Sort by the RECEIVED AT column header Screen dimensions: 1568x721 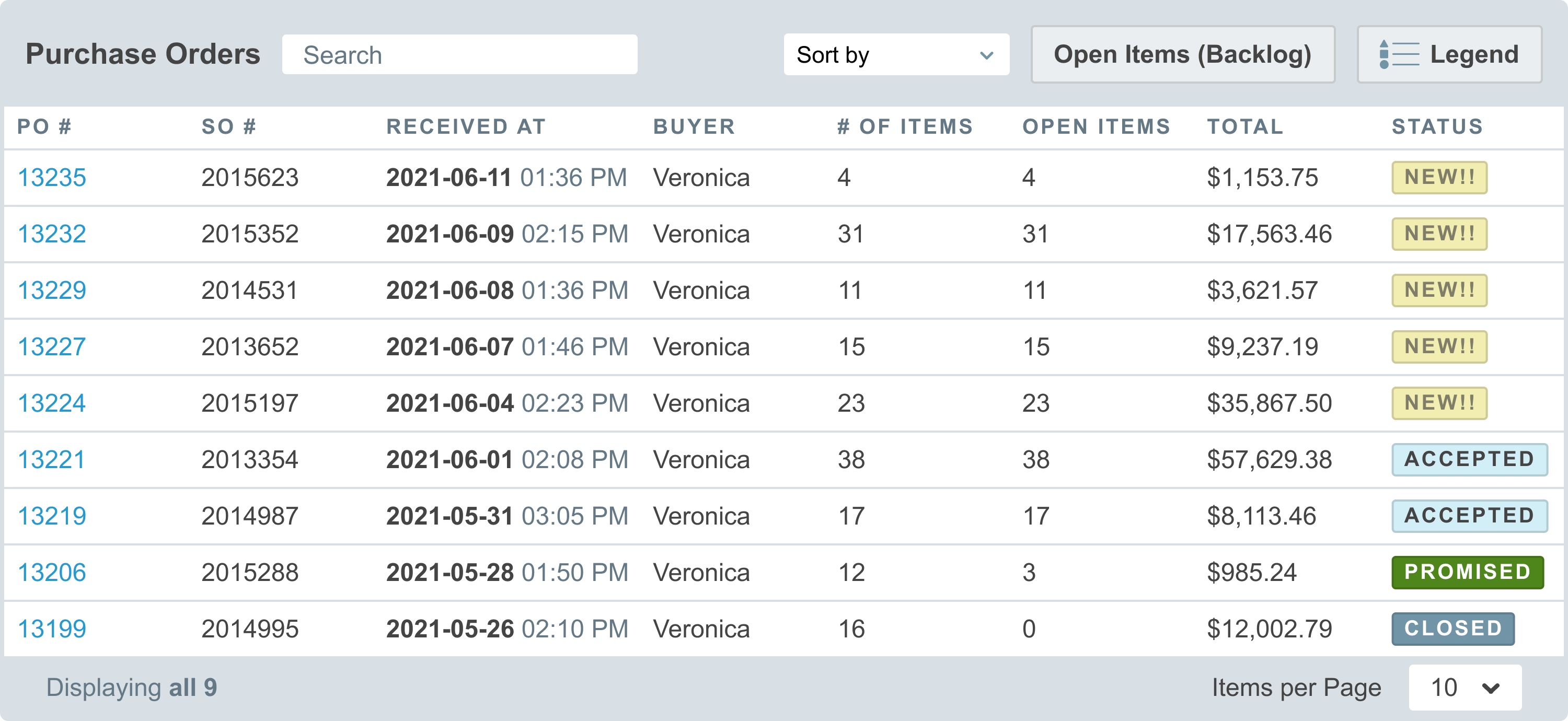pyautogui.click(x=466, y=126)
